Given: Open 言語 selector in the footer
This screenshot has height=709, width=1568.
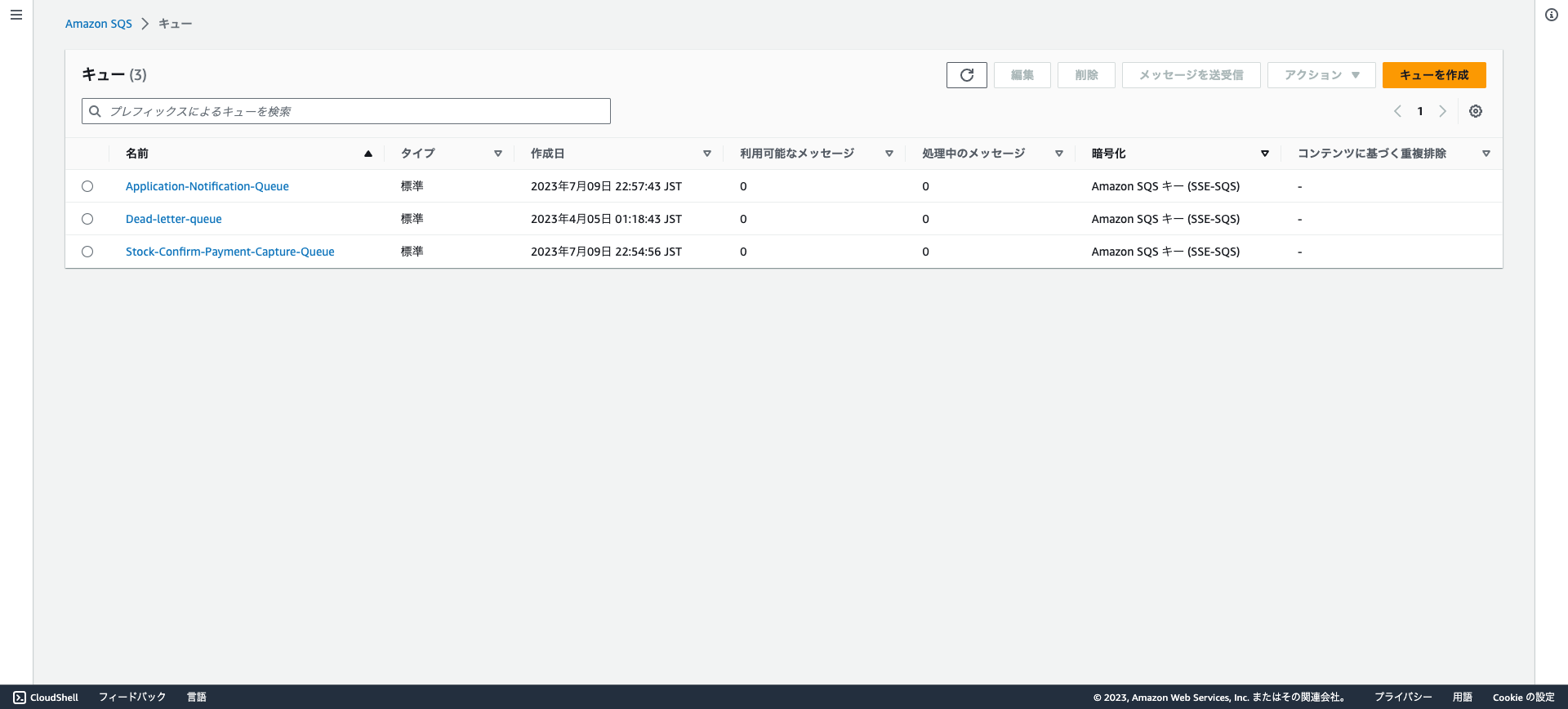Looking at the screenshot, I should [x=197, y=697].
